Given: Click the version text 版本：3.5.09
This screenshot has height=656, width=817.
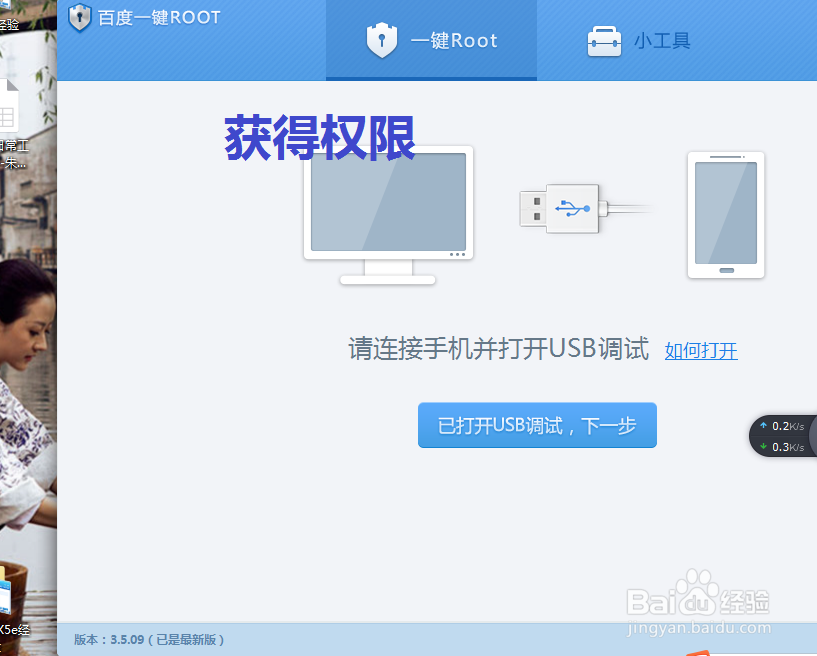Looking at the screenshot, I should point(109,640).
